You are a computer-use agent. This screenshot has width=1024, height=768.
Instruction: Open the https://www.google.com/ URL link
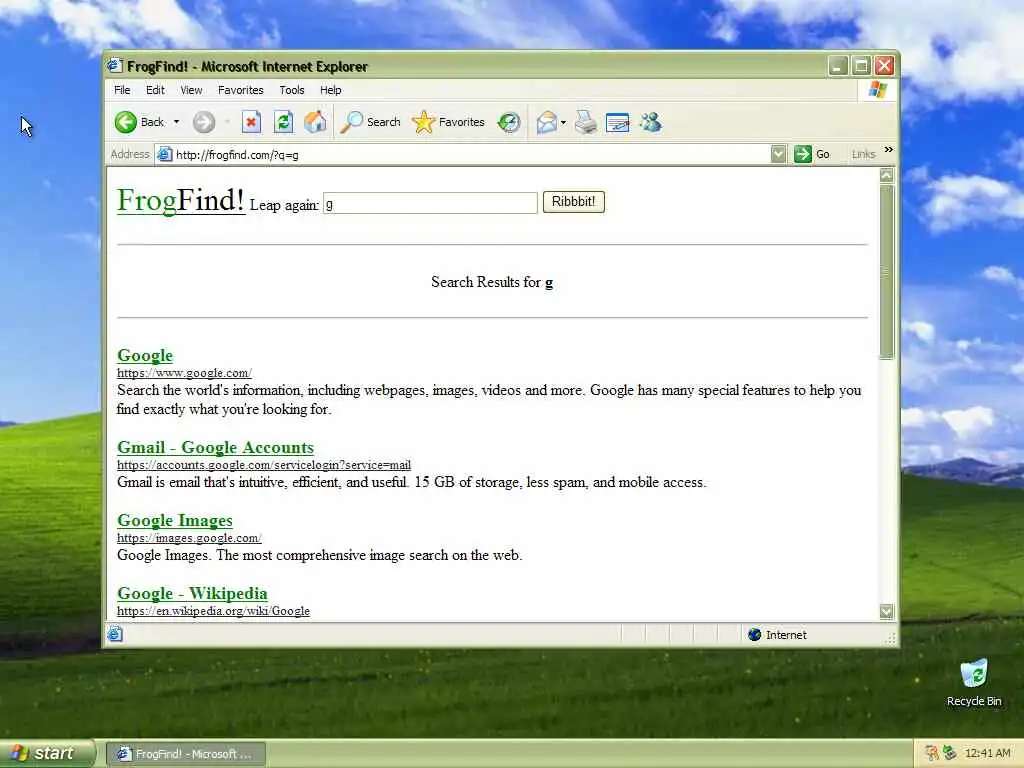pos(184,373)
